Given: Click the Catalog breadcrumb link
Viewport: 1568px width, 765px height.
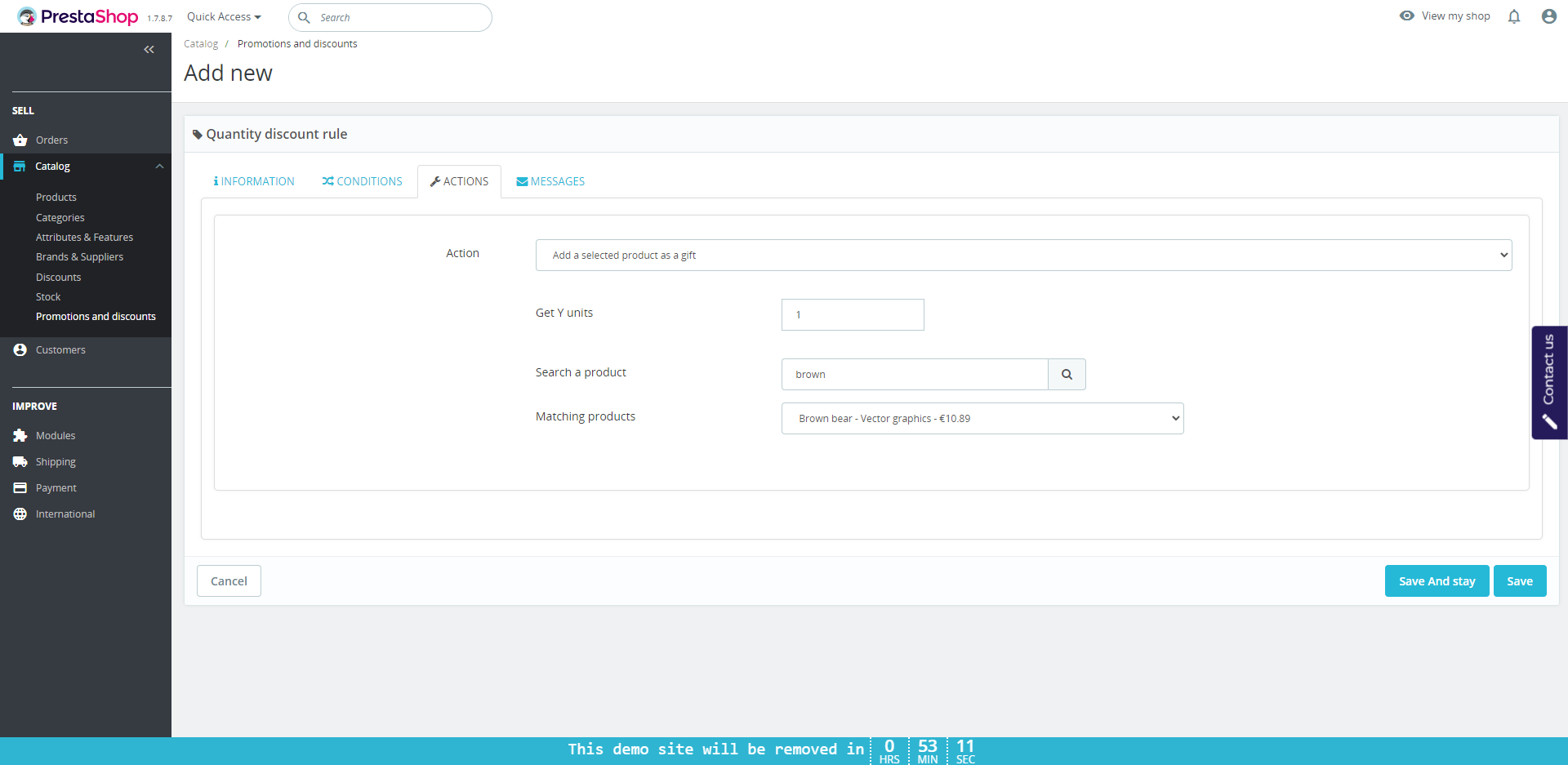Looking at the screenshot, I should 201,44.
